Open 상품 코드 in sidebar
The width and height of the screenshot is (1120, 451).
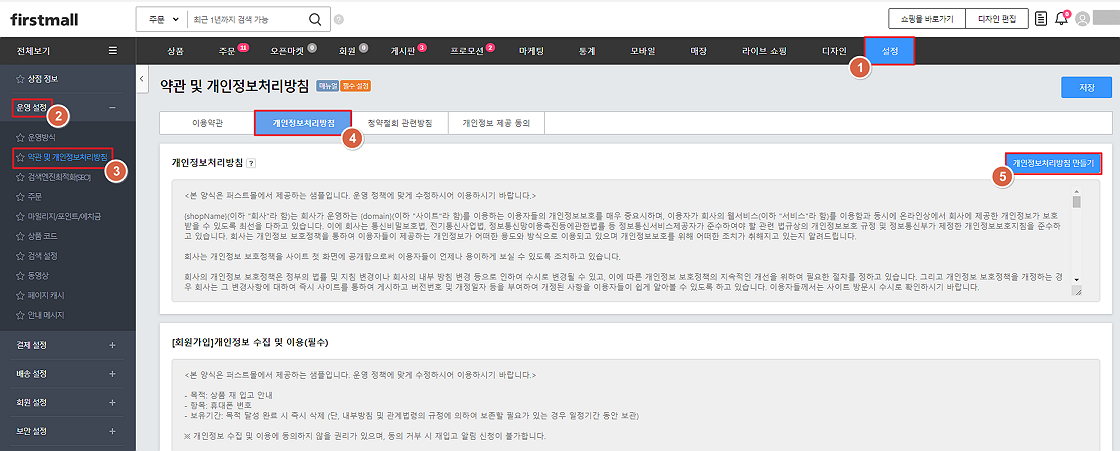coord(42,236)
